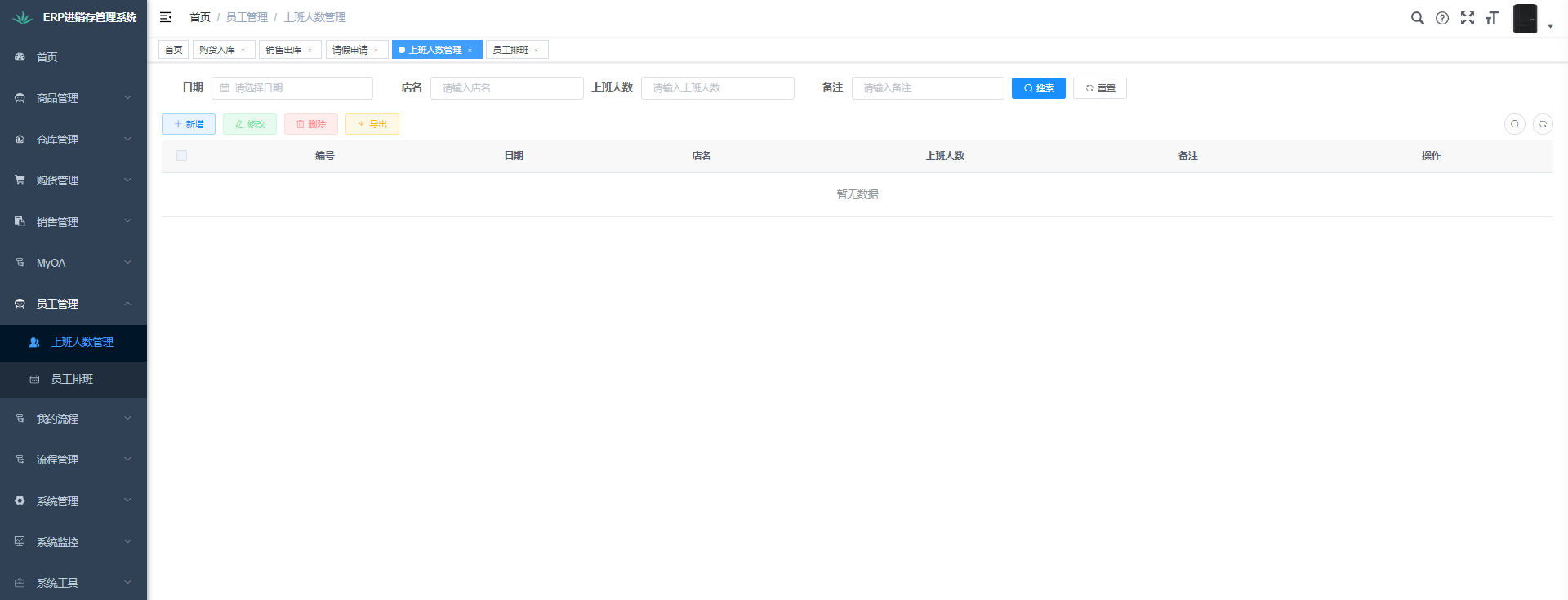Expand the 流程管理 menu chevron
Image resolution: width=1568 pixels, height=600 pixels.
point(127,460)
